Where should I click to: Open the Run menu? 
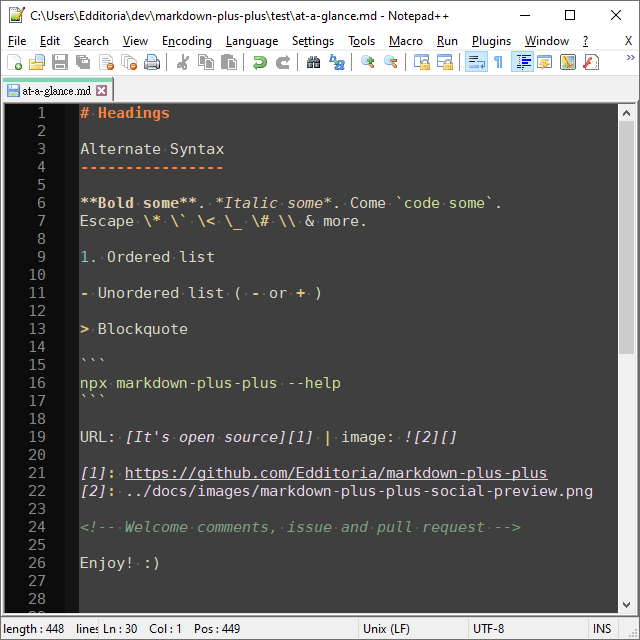(447, 41)
